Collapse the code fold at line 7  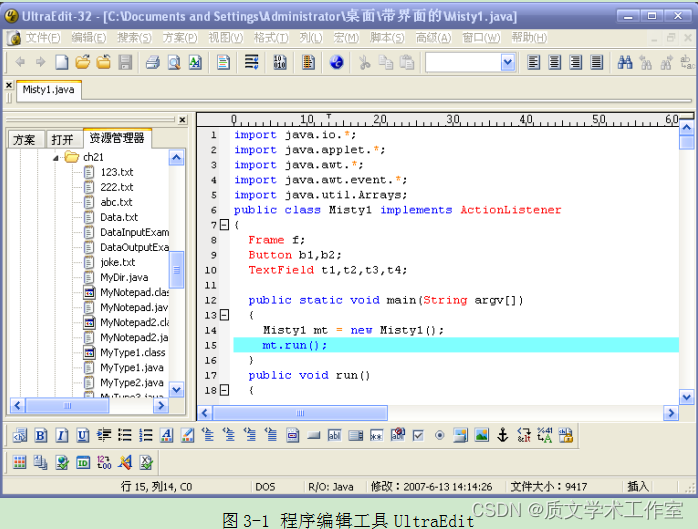point(224,225)
